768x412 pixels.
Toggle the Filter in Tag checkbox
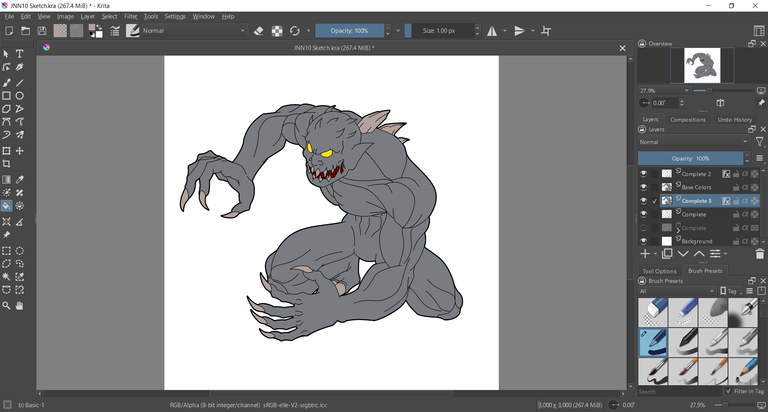pyautogui.click(x=726, y=392)
